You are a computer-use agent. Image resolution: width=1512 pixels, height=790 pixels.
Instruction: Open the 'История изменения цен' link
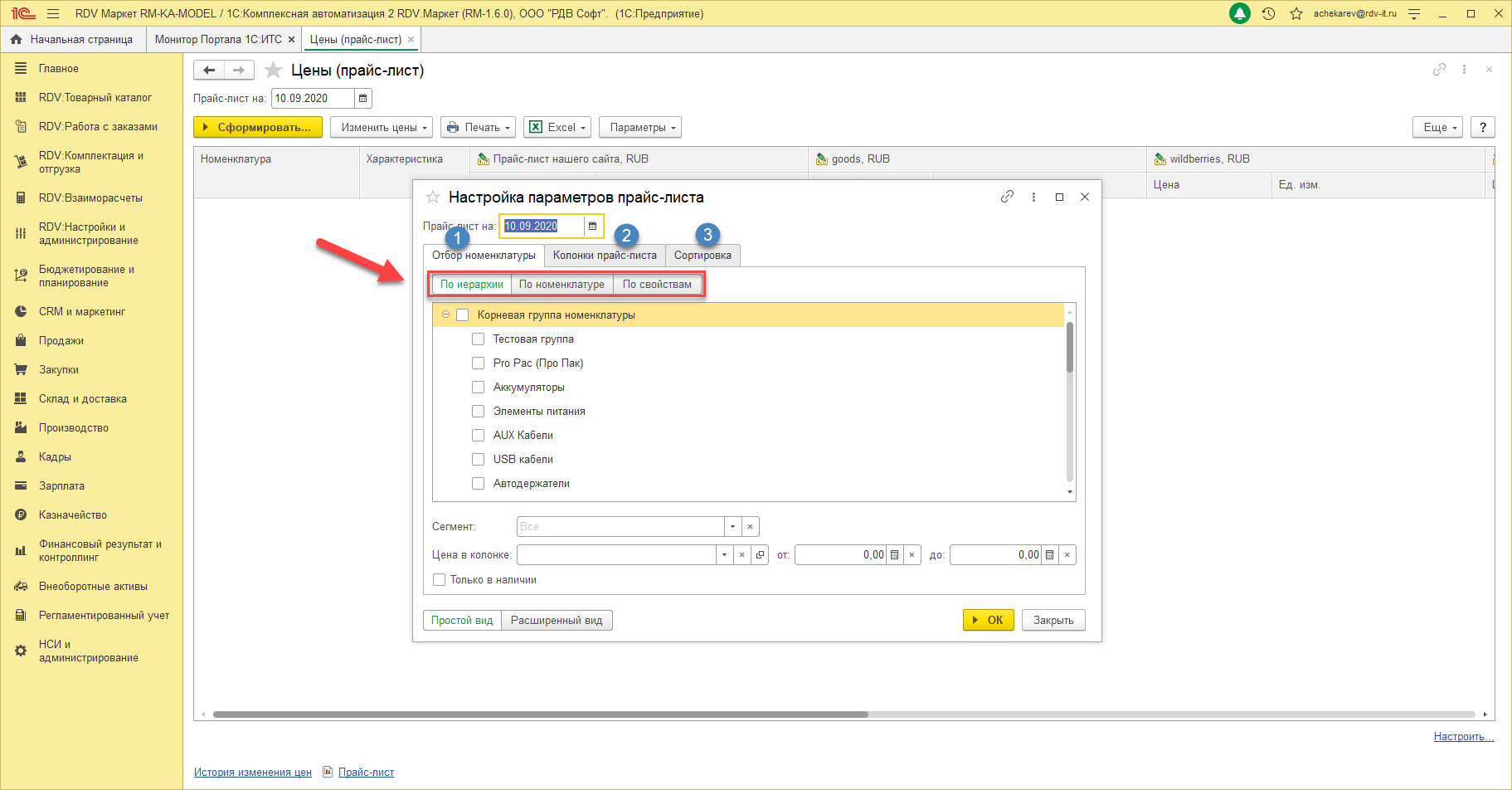(252, 773)
